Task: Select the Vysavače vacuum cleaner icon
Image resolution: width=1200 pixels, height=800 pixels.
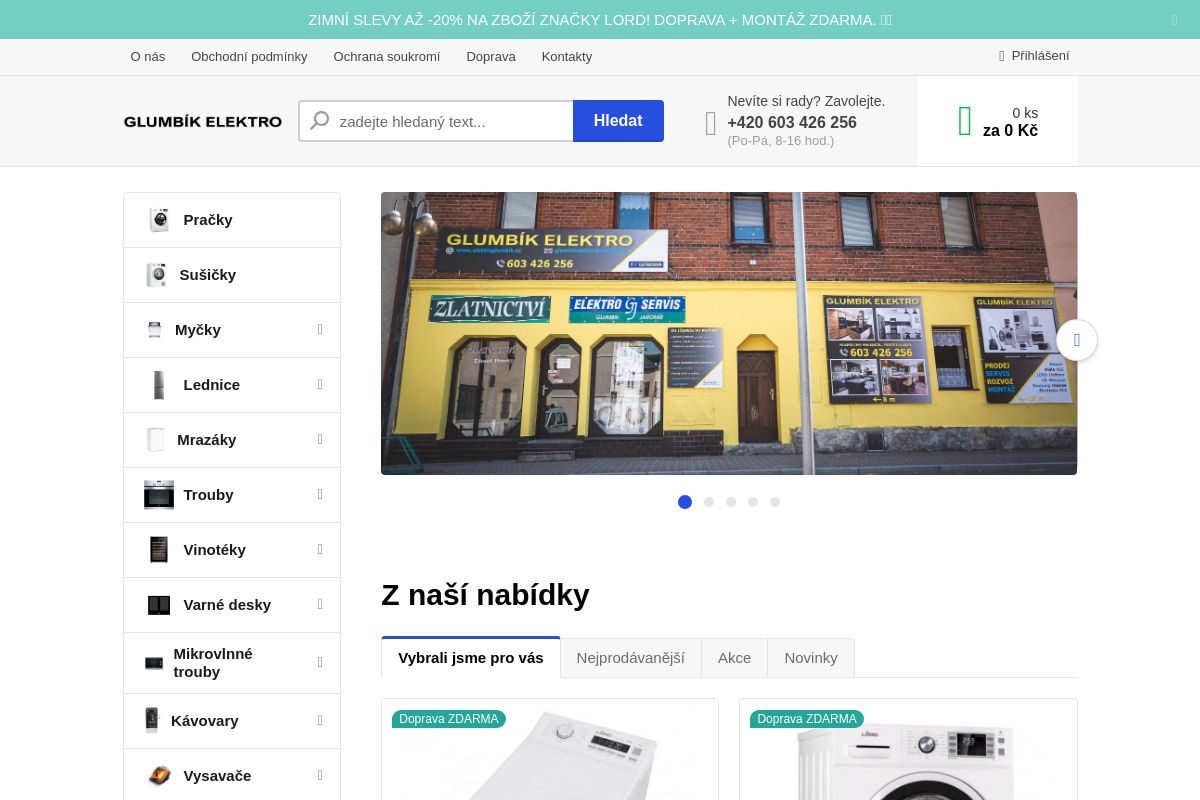Action: pyautogui.click(x=158, y=775)
